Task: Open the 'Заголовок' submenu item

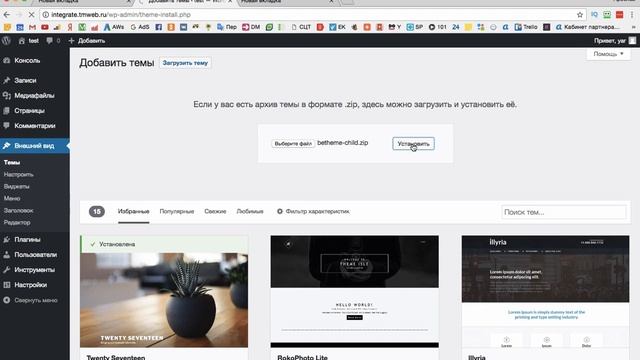Action: coord(18,211)
